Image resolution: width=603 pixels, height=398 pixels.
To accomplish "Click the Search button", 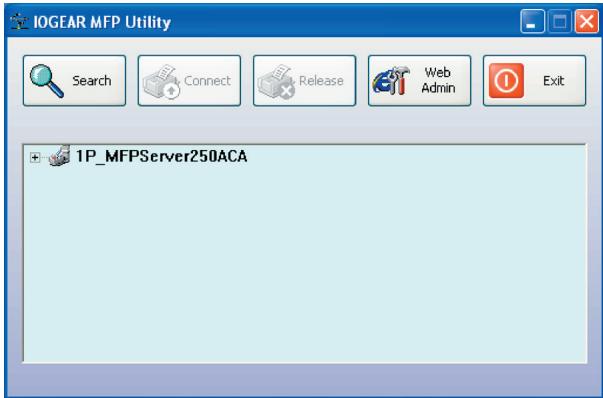I will click(74, 80).
